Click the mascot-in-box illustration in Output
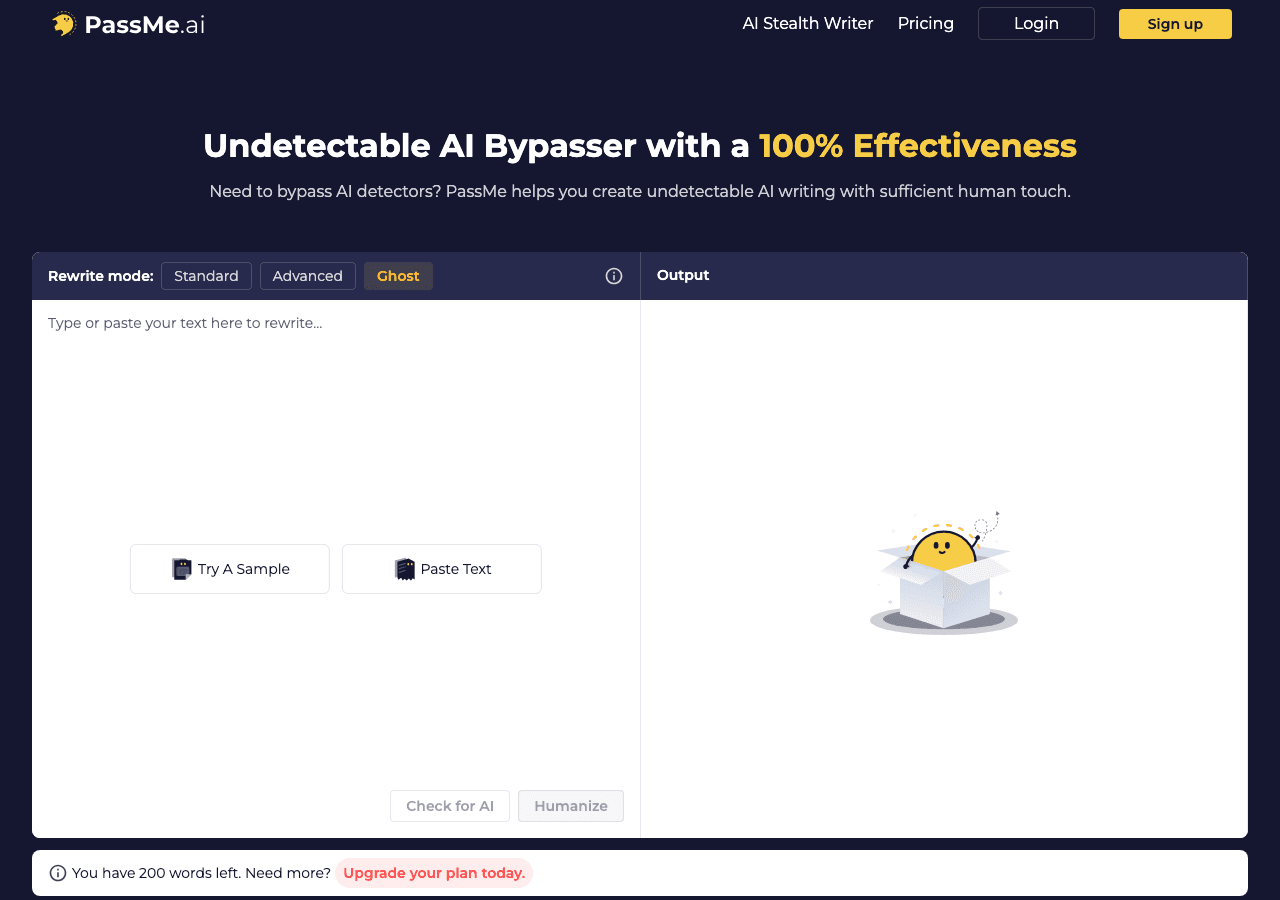This screenshot has height=900, width=1280. [944, 573]
